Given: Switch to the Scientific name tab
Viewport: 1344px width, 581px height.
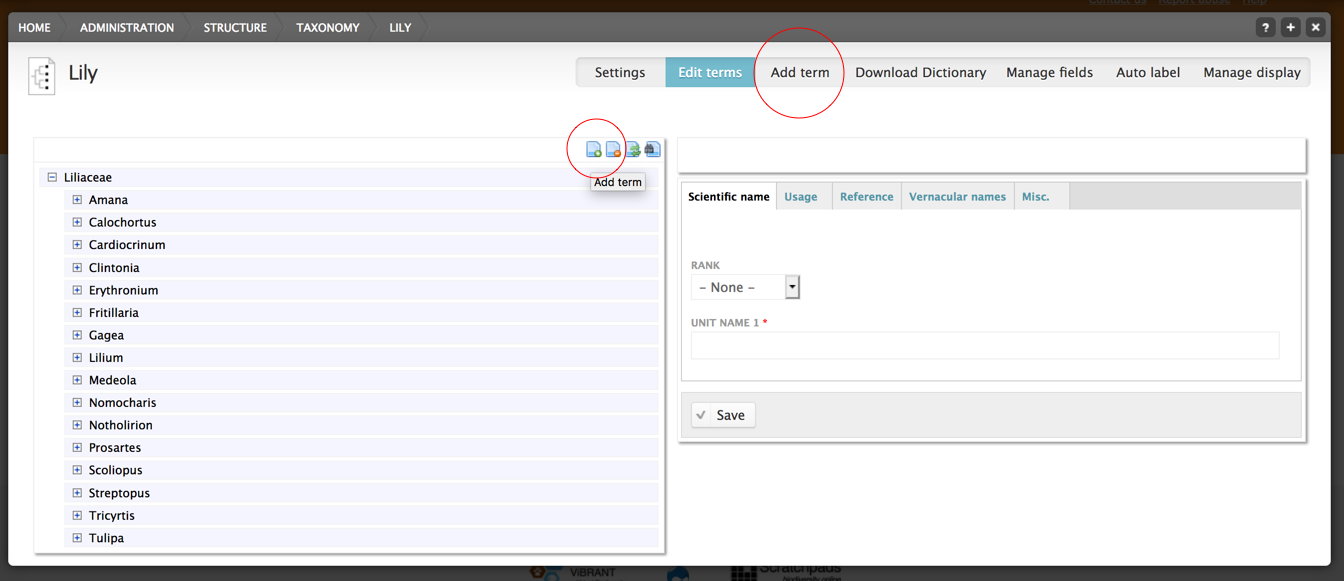Looking at the screenshot, I should point(729,197).
